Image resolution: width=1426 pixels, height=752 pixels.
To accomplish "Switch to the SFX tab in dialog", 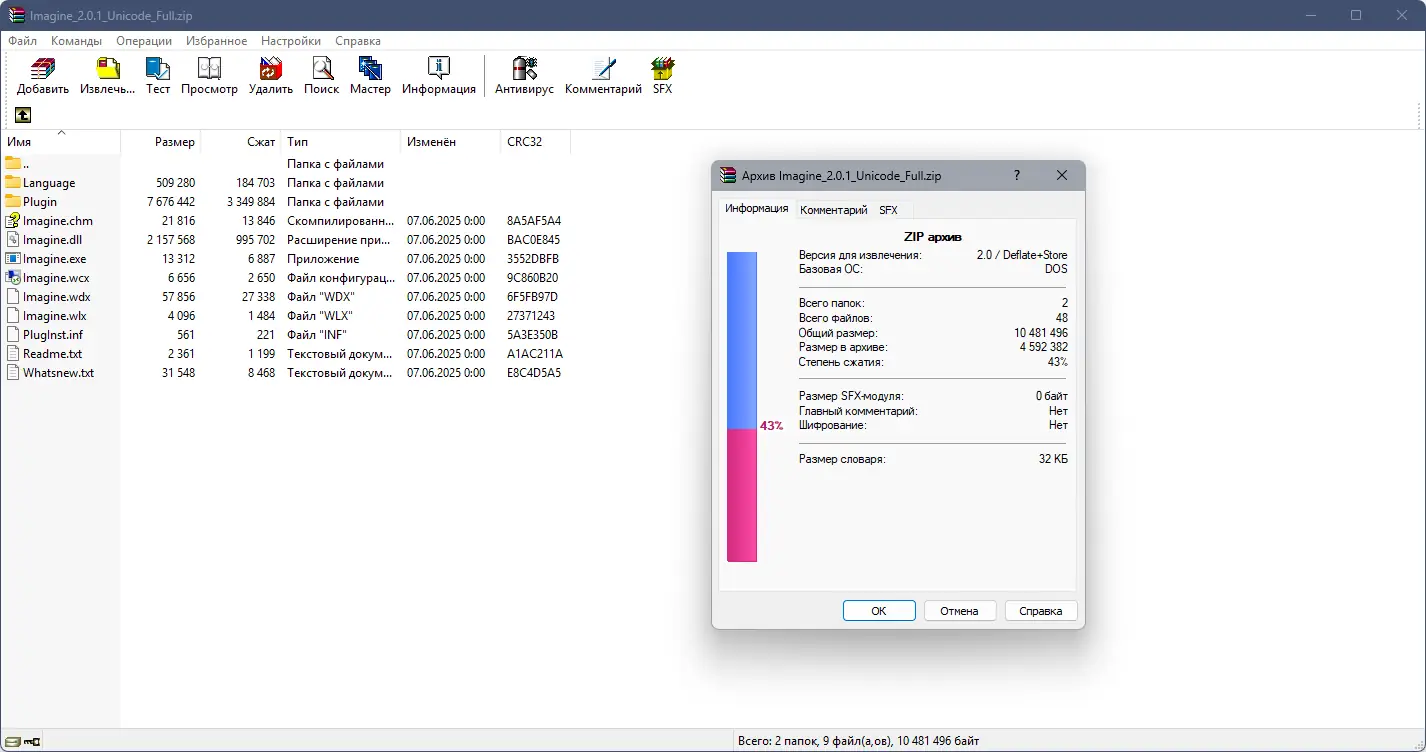I will click(888, 210).
